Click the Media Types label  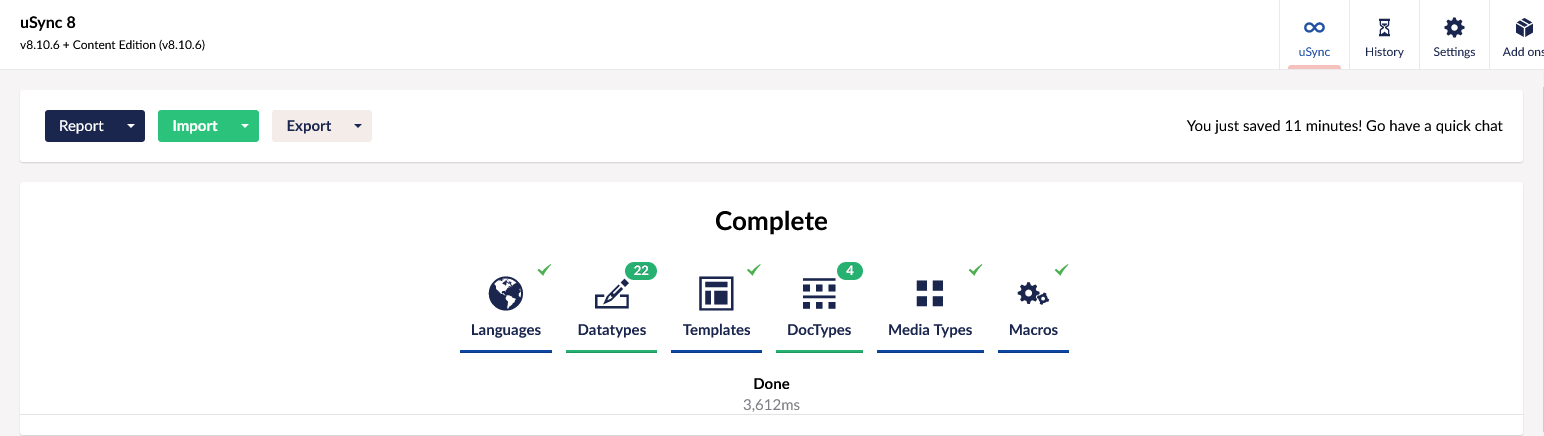(930, 330)
